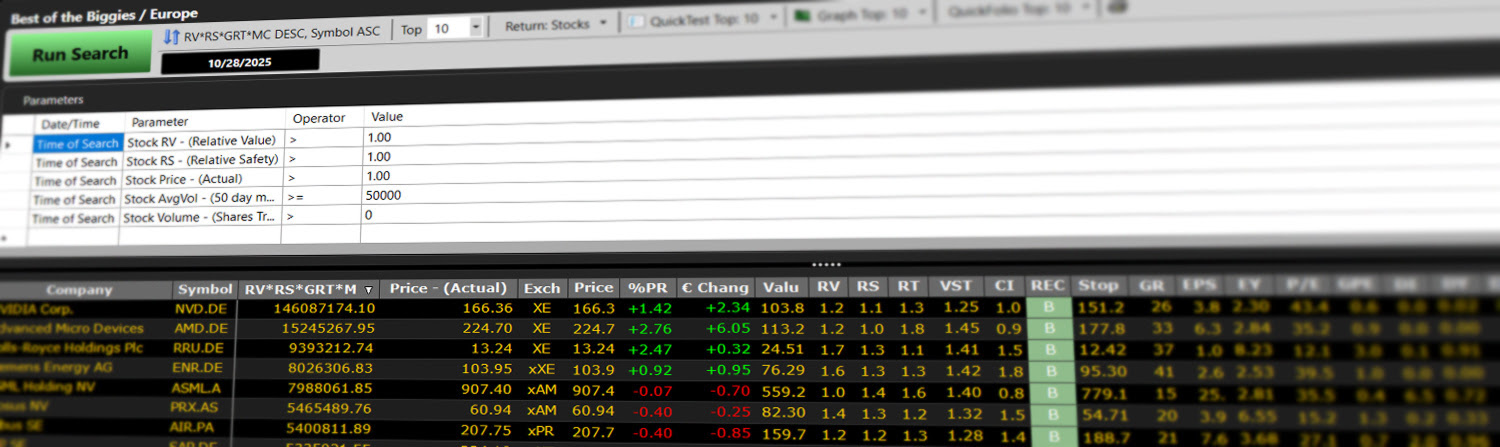Select the NVD.DE symbol row
Screen dimensions: 1500x447
(202, 309)
